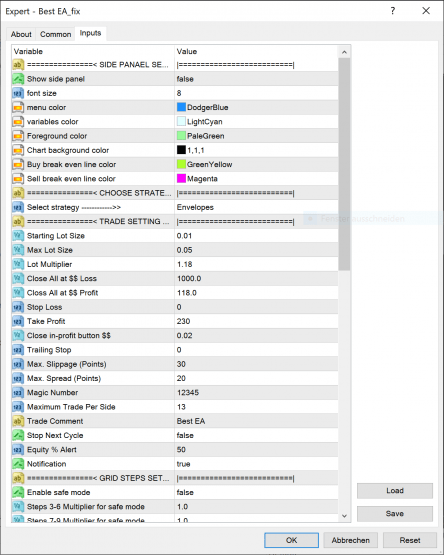Click the color icon beside Sell break even line color
Viewport: 444px width, 555px height.
(x=18, y=179)
